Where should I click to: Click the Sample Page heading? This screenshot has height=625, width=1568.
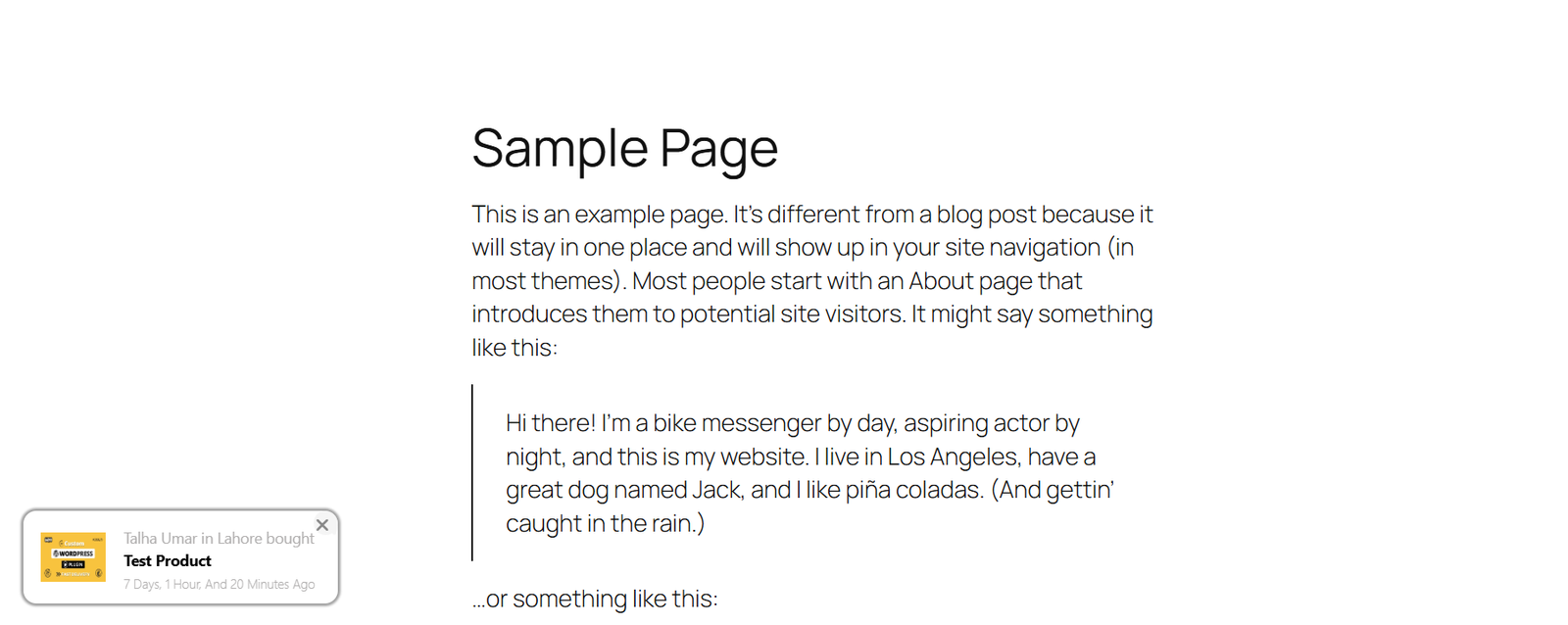(x=624, y=149)
